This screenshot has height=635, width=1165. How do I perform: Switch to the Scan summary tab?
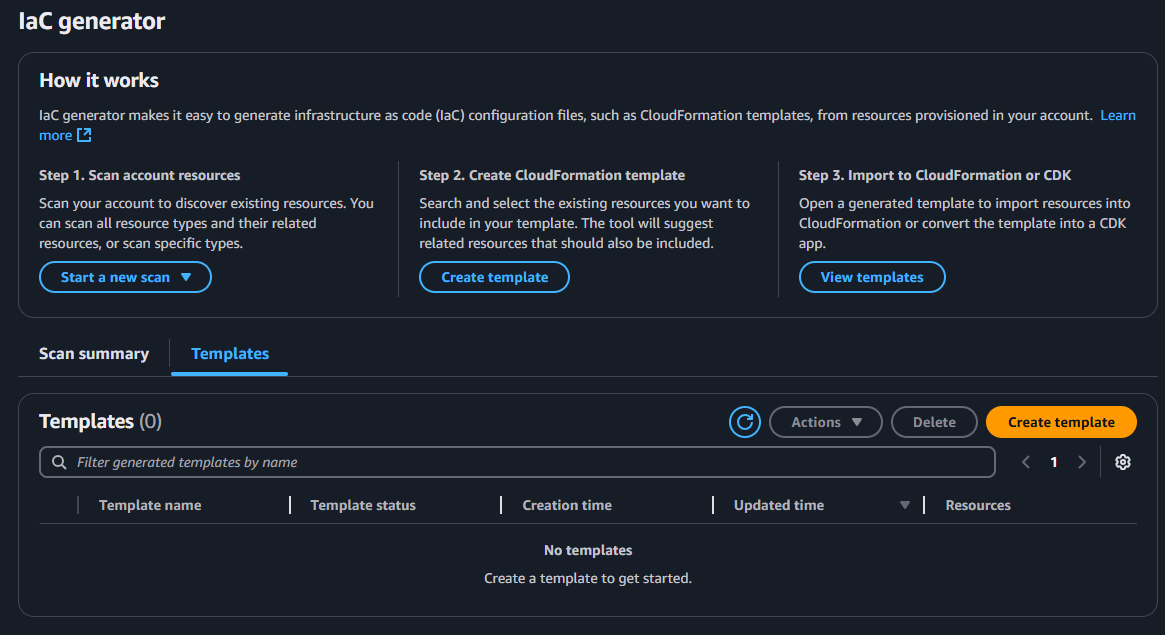(x=94, y=354)
